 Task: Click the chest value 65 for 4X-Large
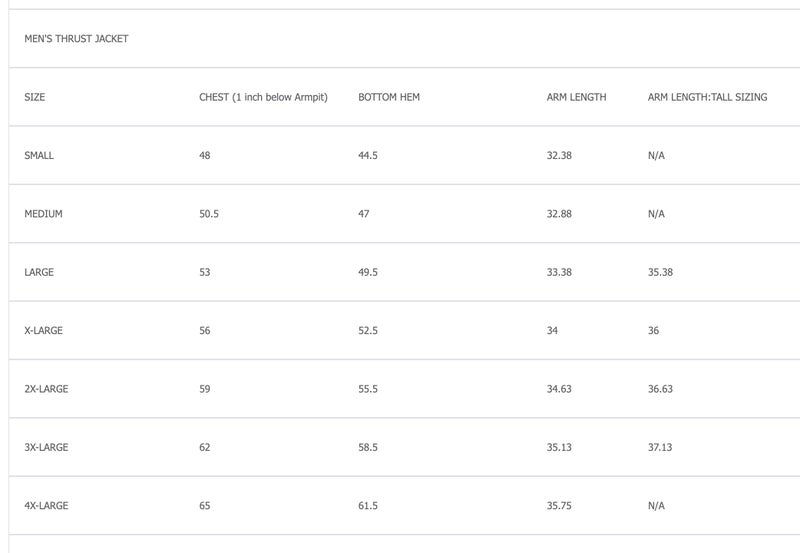pyautogui.click(x=205, y=506)
